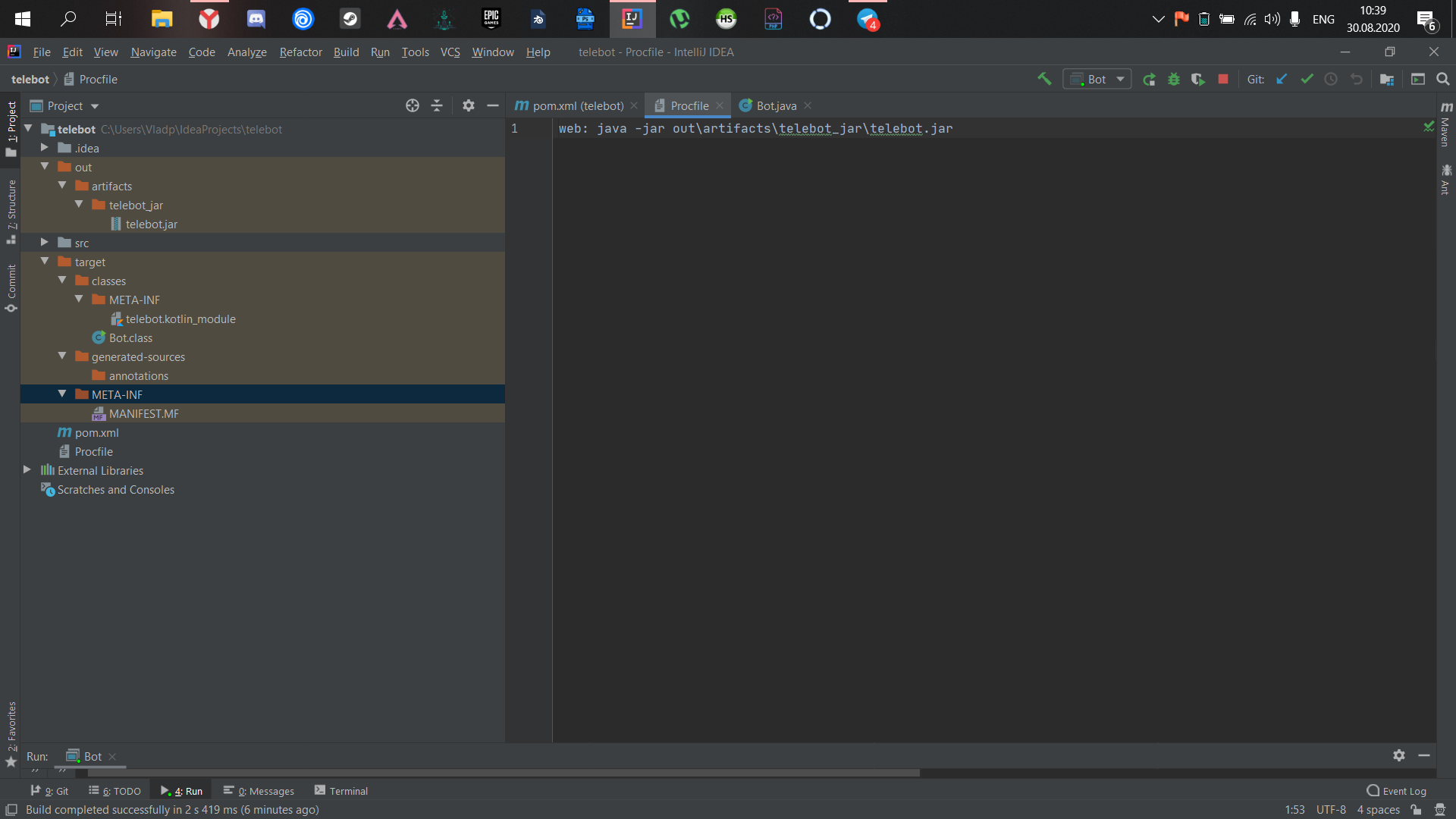Rollback changes with the undo arrow
Screen dimensions: 1456x819
1357,79
